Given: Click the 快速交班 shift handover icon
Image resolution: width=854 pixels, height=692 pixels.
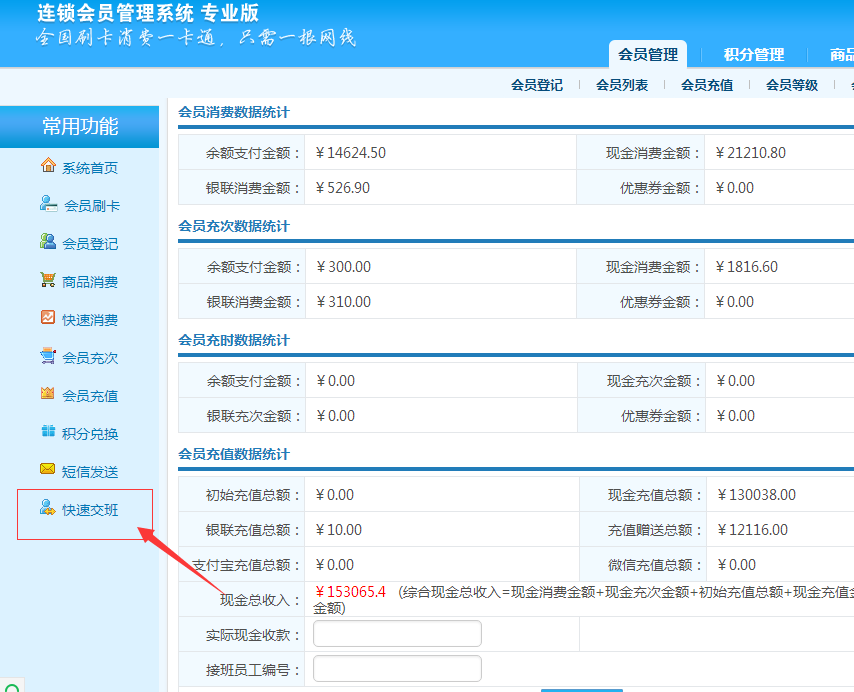Looking at the screenshot, I should coord(48,508).
